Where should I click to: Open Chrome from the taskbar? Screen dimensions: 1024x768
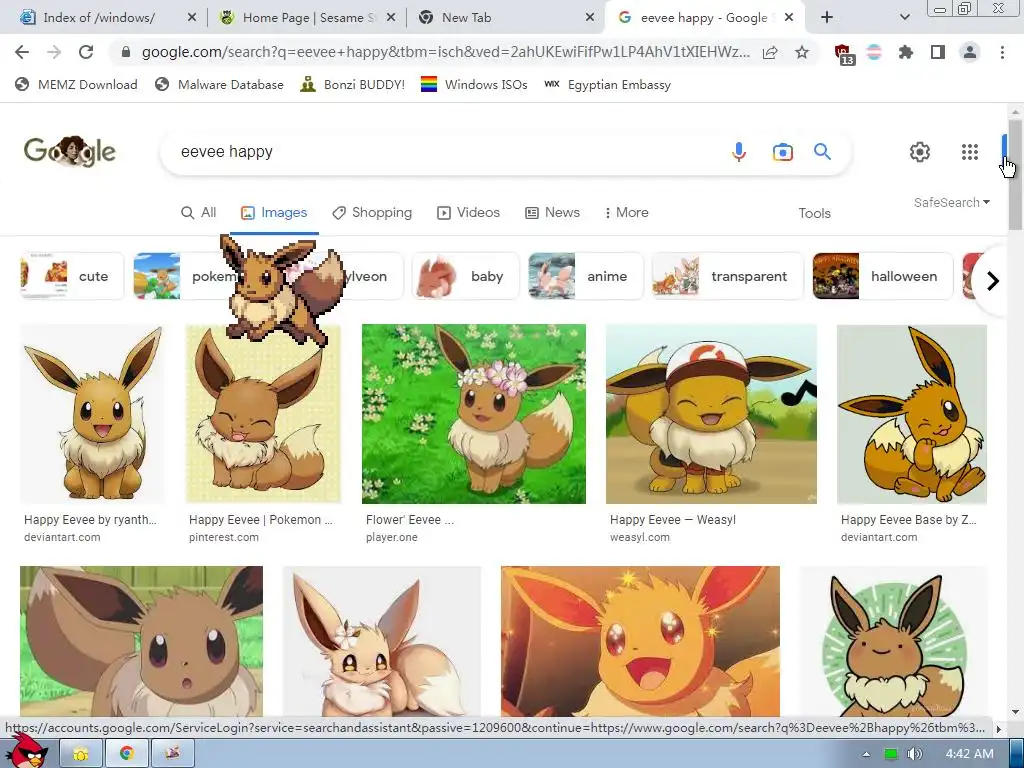point(127,754)
